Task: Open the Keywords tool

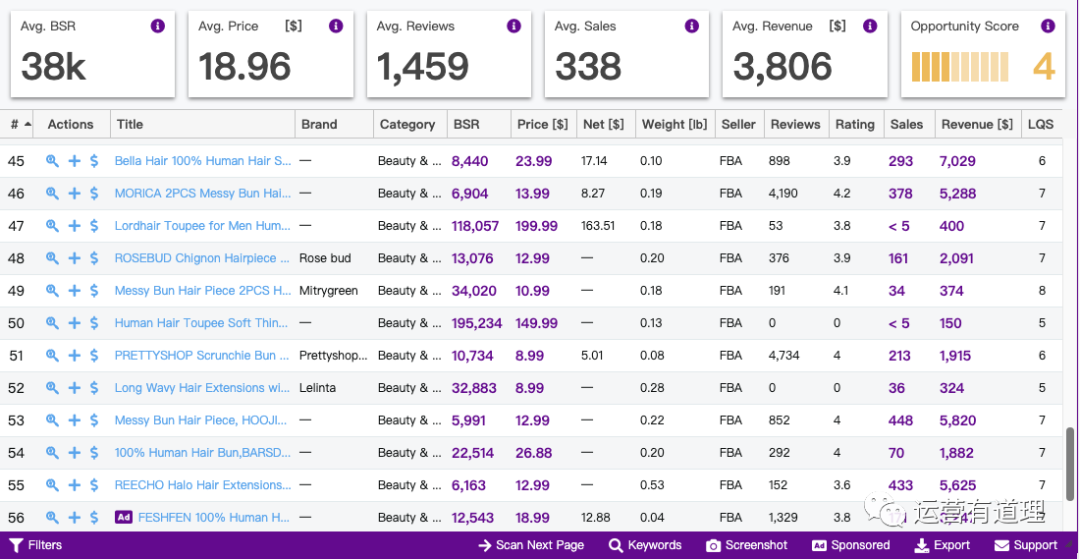Action: [645, 545]
